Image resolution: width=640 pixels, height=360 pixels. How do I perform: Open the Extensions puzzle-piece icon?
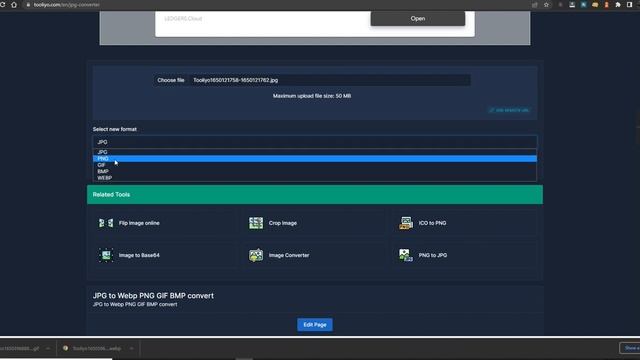click(618, 5)
